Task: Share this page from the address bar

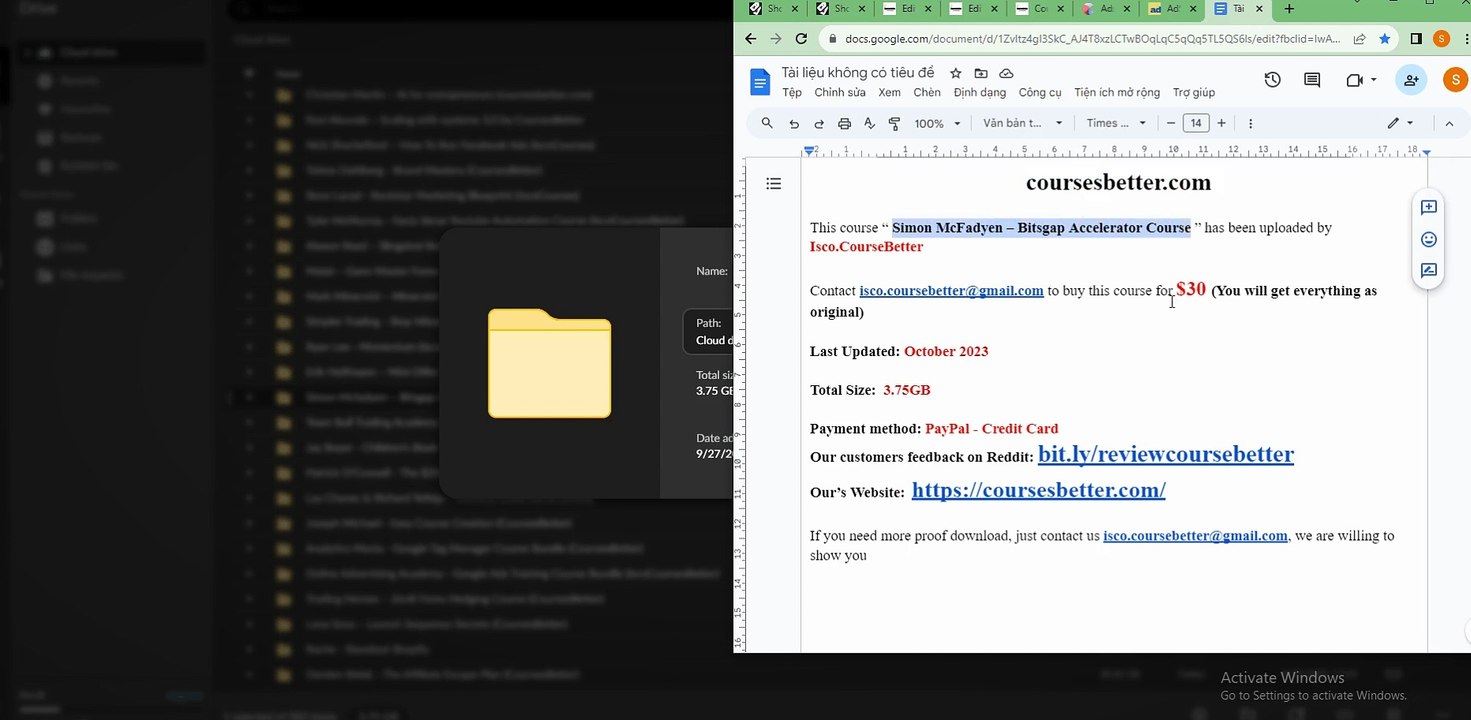Action: point(1360,39)
